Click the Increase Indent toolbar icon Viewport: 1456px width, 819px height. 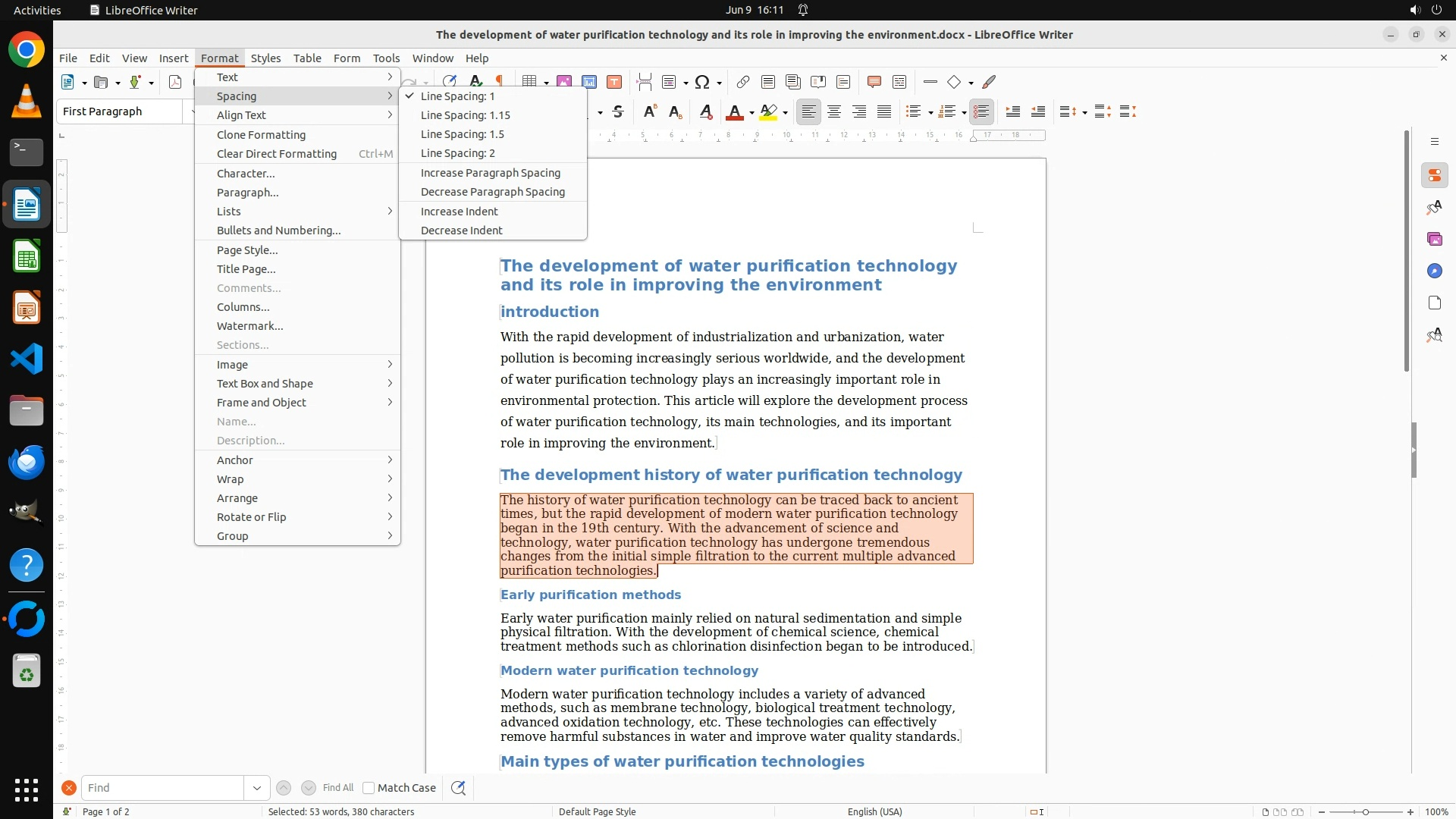pos(1012,112)
